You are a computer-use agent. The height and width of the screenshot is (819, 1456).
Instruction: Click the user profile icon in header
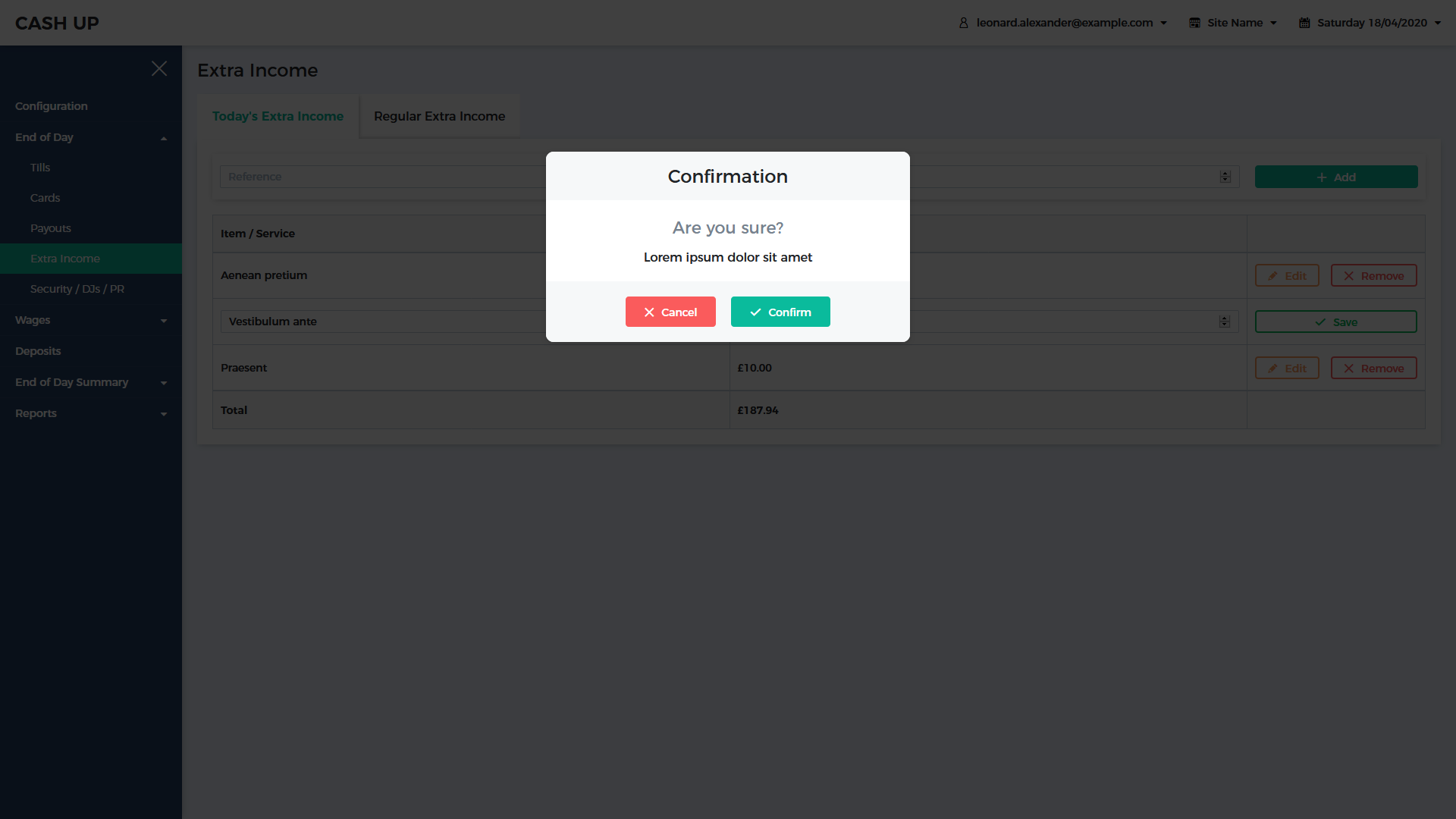[963, 23]
